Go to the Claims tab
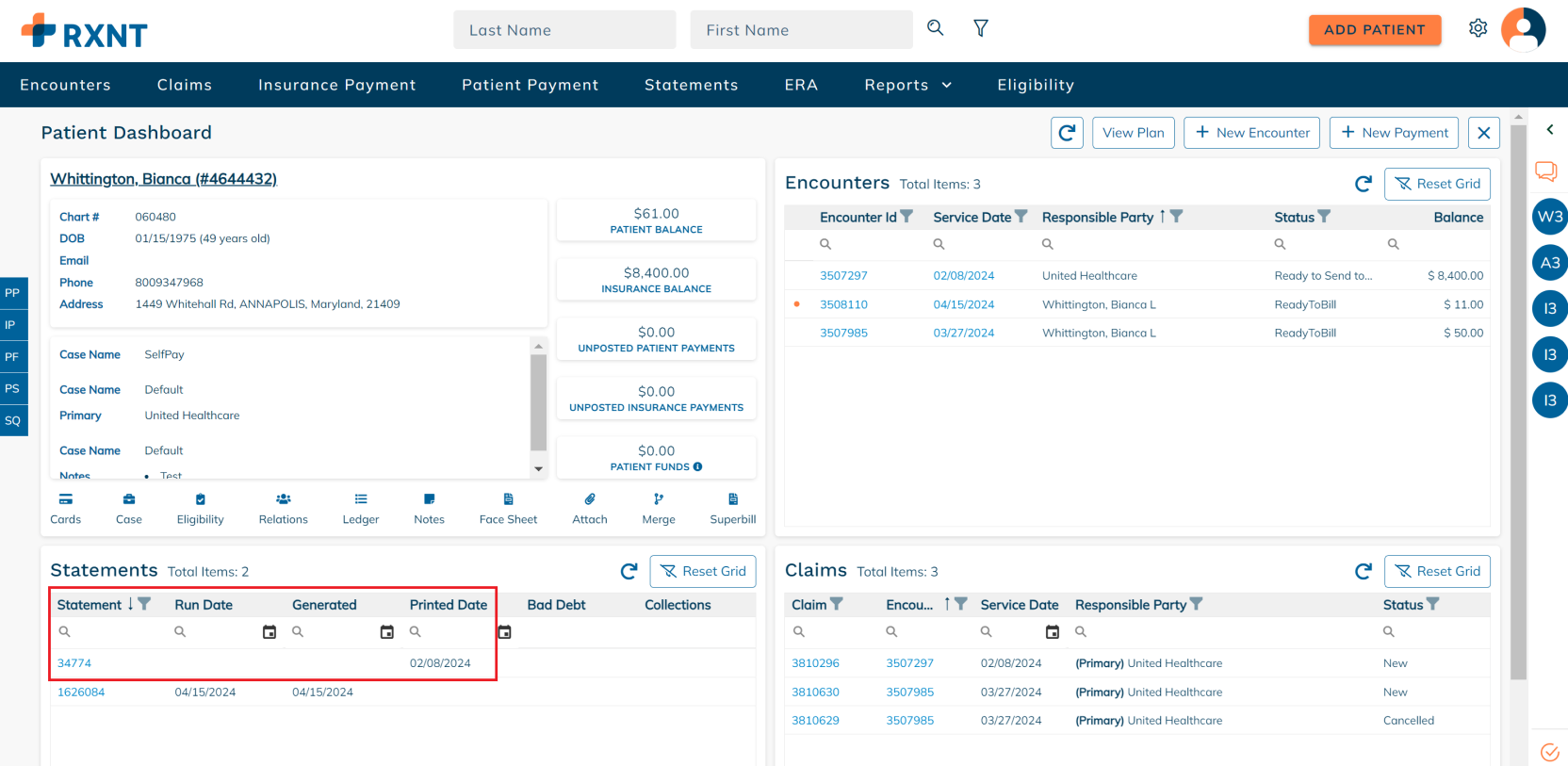Image resolution: width=1568 pixels, height=766 pixels. point(185,85)
